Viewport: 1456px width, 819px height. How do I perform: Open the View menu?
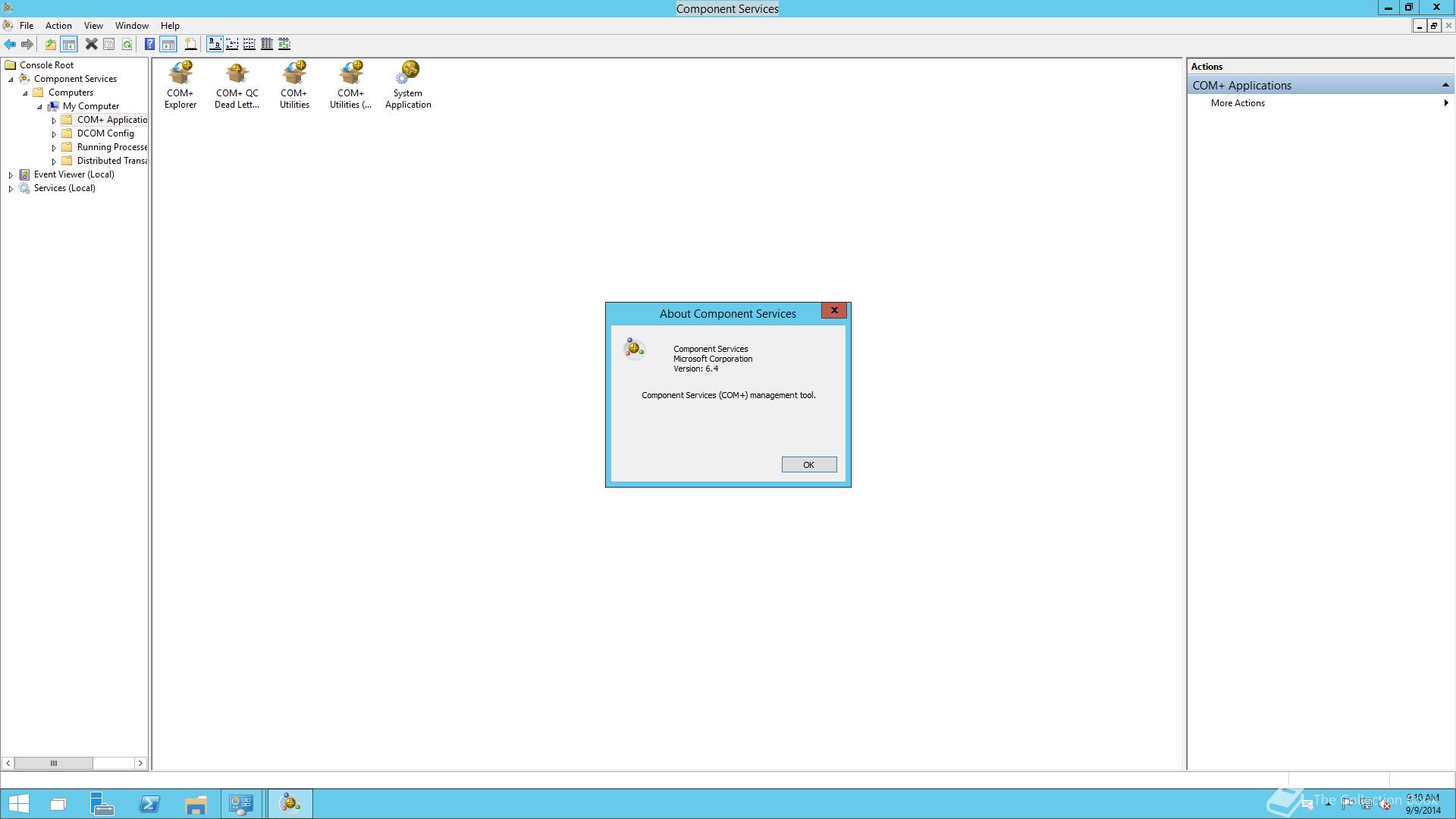click(x=93, y=25)
